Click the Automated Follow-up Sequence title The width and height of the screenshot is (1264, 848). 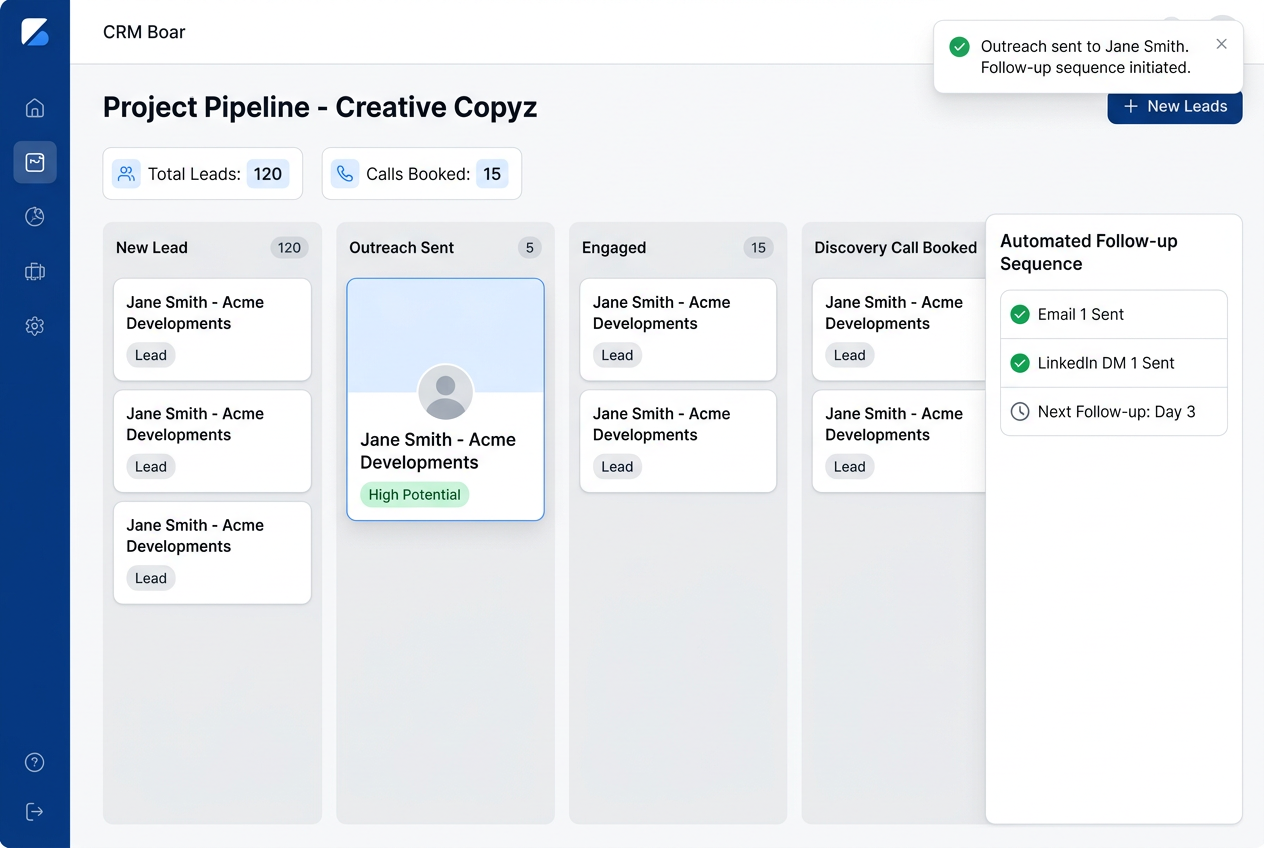pyautogui.click(x=1089, y=252)
